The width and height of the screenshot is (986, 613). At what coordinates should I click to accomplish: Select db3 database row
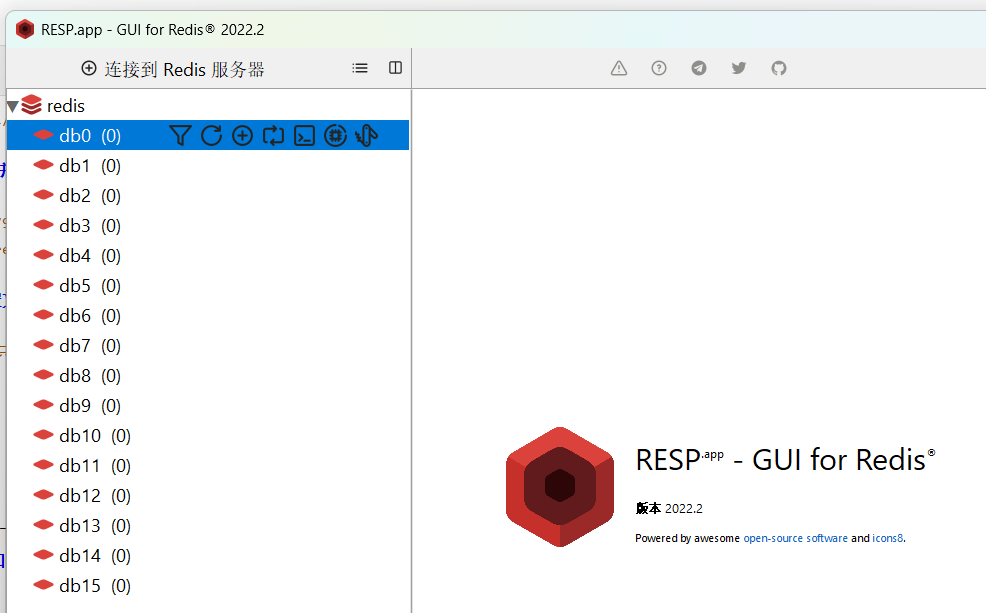point(208,226)
